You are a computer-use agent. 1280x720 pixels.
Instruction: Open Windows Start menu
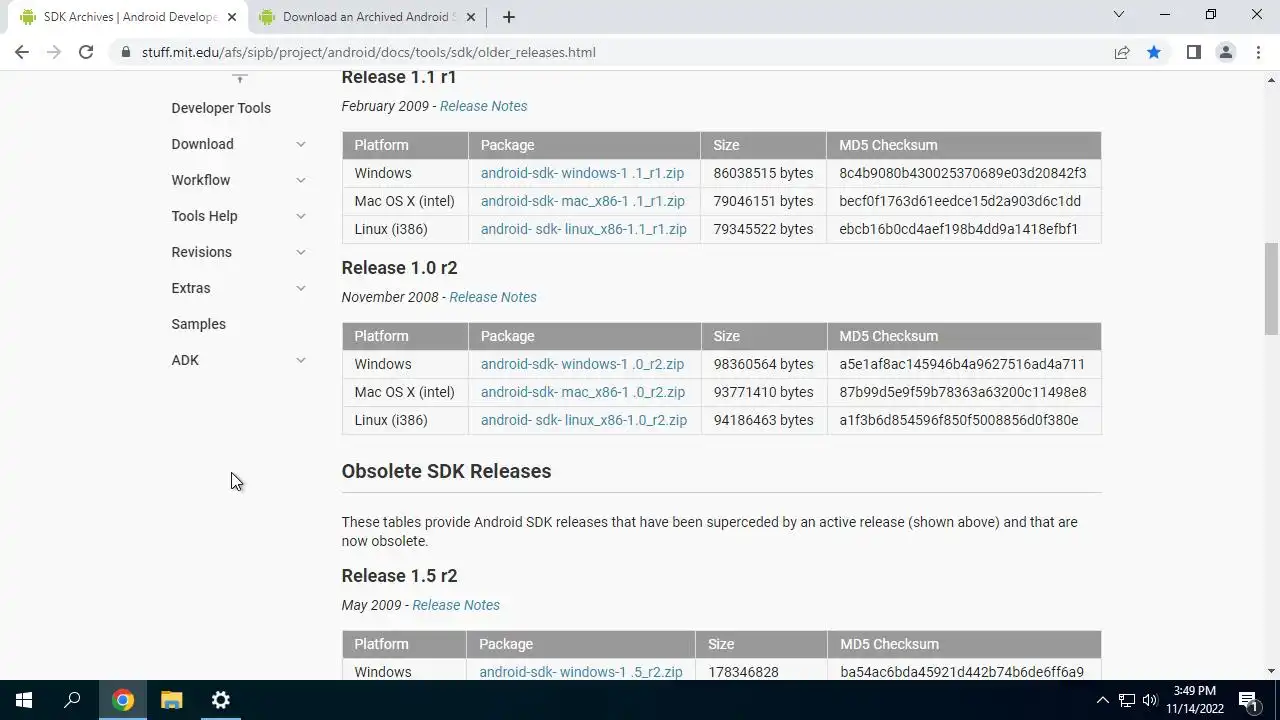(24, 700)
